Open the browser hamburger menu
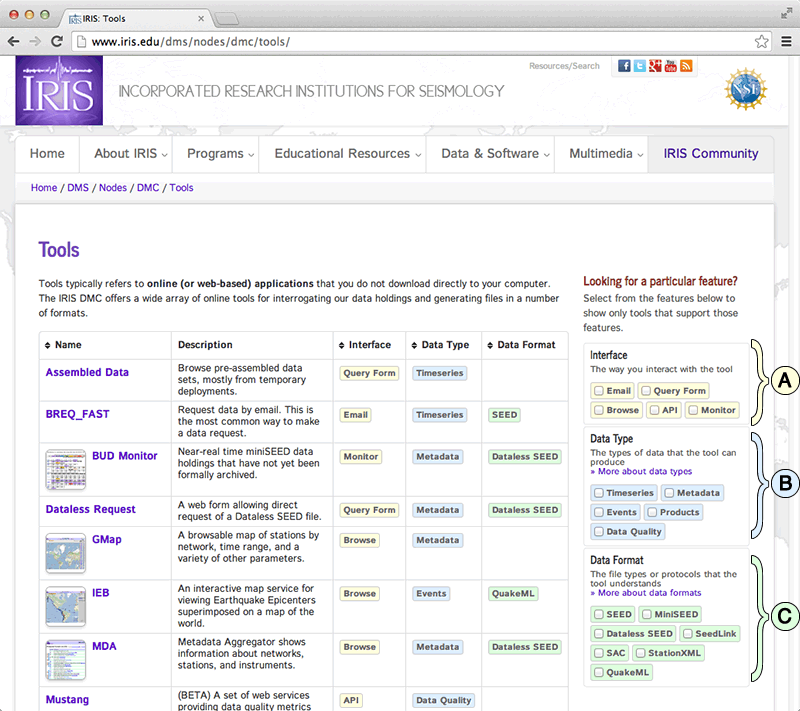Viewport: 800px width, 711px height. tap(787, 41)
